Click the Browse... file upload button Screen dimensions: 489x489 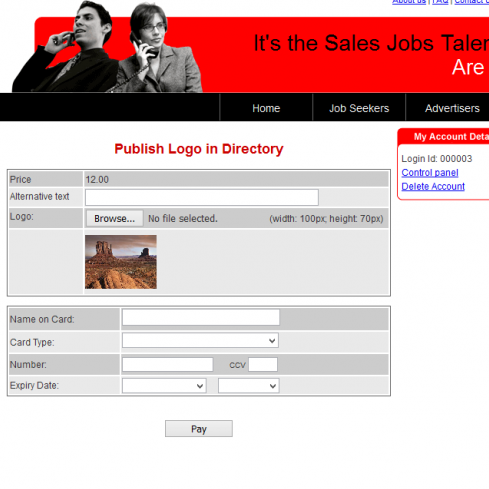tap(115, 219)
